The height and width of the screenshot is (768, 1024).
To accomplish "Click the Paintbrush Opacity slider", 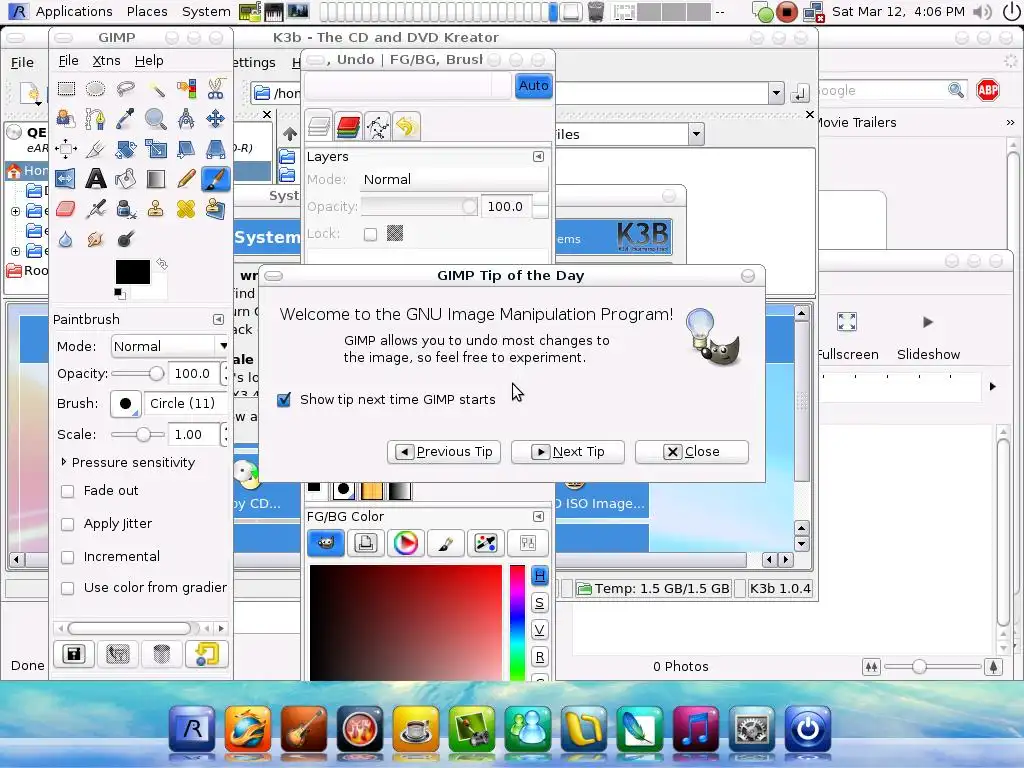I will point(138,374).
